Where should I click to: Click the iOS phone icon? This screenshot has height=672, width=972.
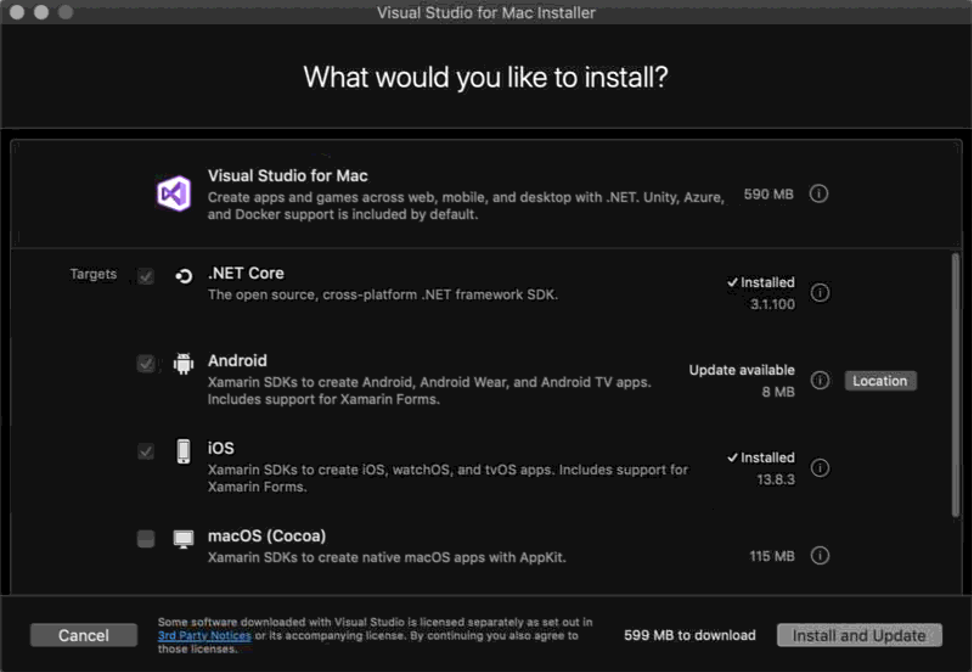[x=183, y=451]
